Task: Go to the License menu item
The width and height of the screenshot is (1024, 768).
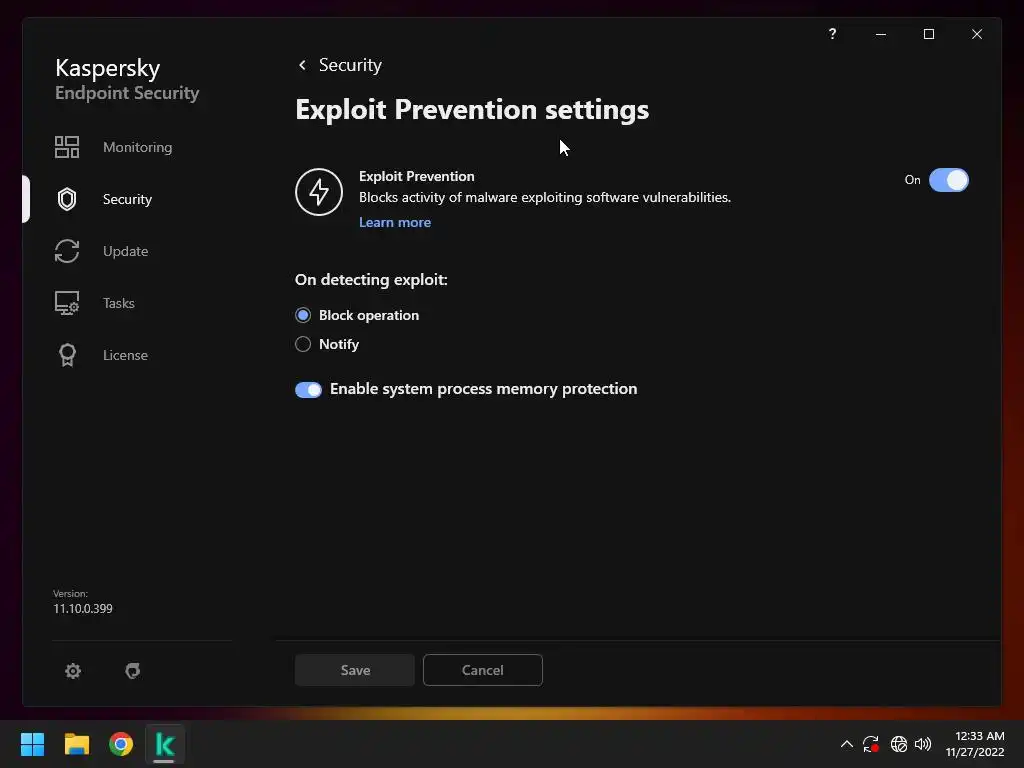Action: tap(125, 355)
